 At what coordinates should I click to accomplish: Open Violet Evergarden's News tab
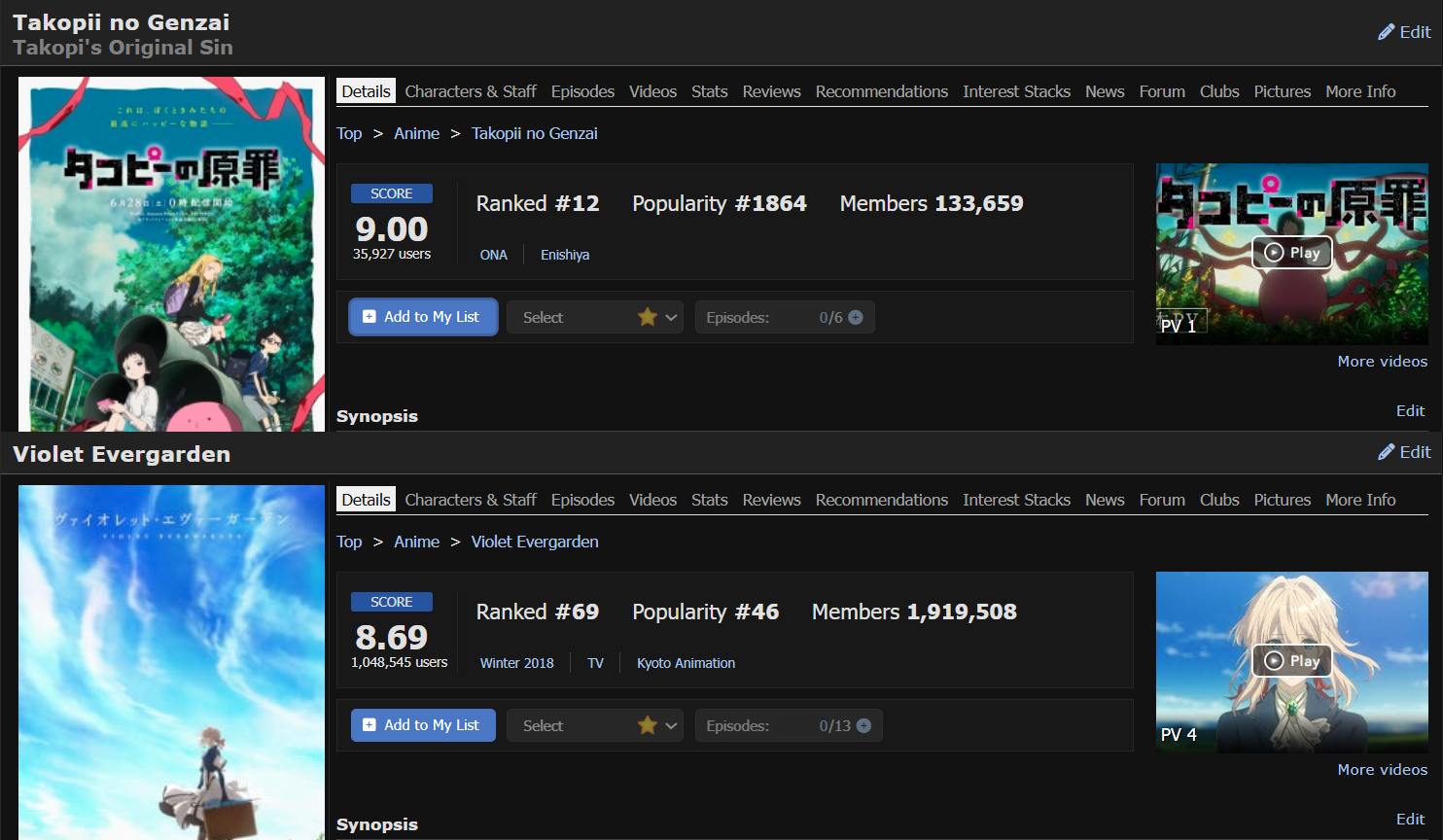pyautogui.click(x=1105, y=500)
